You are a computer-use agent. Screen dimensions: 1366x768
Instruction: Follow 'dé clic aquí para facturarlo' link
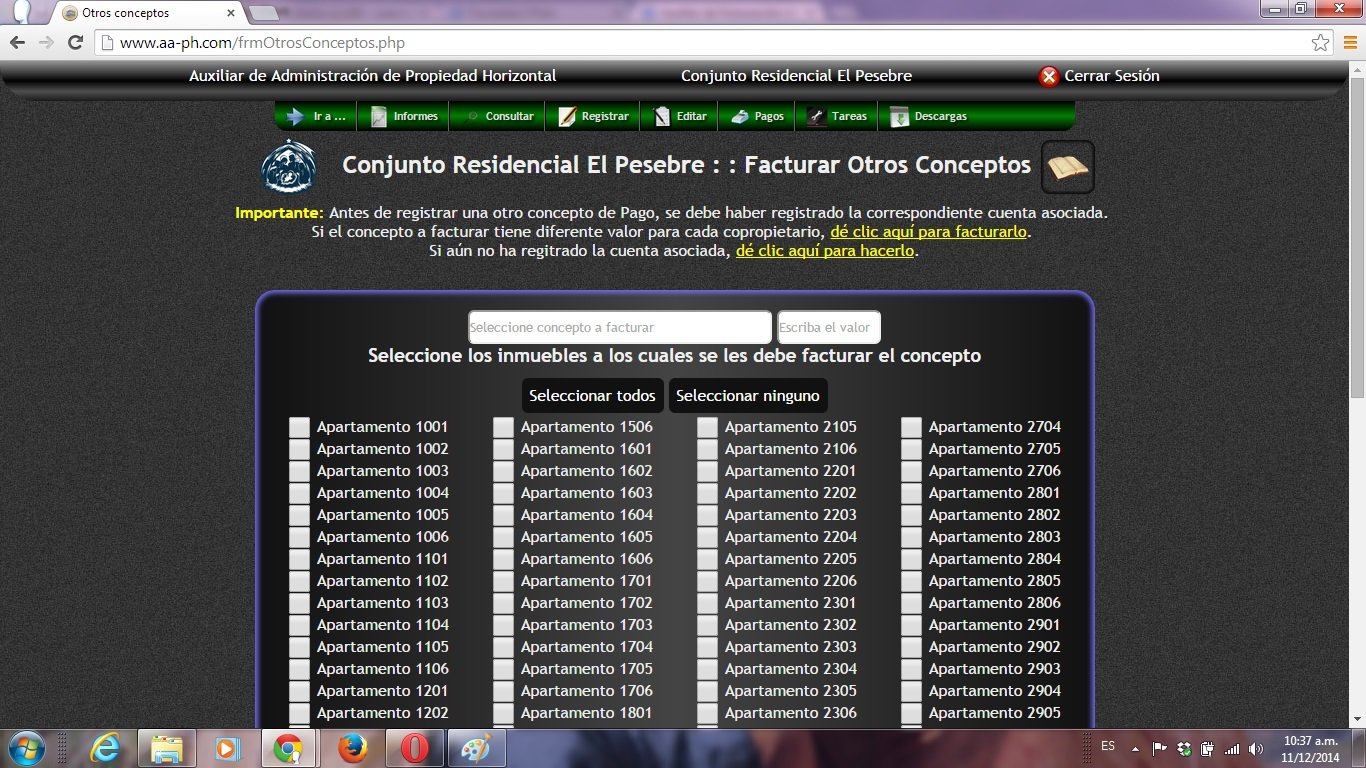pos(928,232)
